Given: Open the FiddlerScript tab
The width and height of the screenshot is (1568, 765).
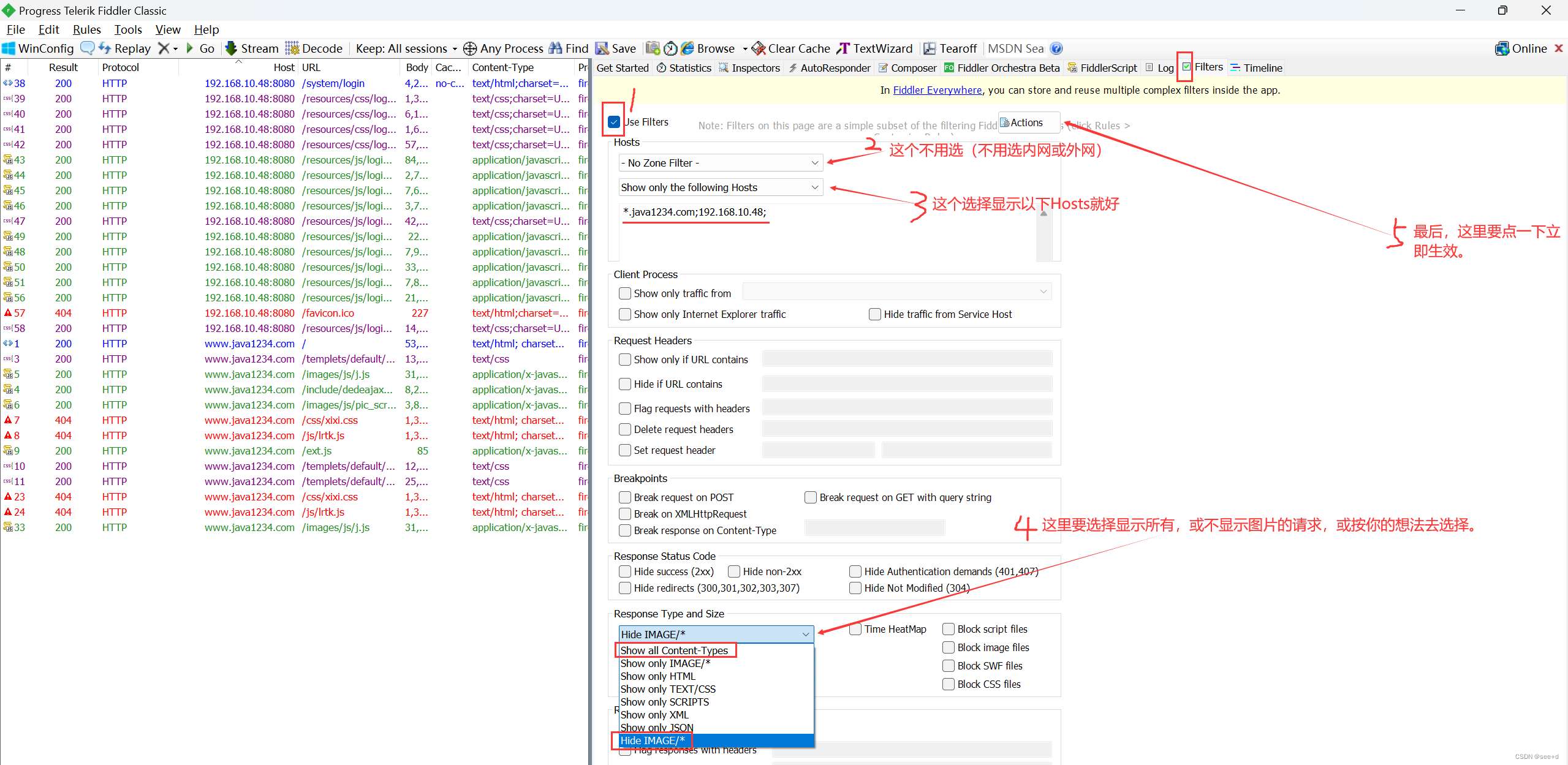Looking at the screenshot, I should click(1102, 68).
